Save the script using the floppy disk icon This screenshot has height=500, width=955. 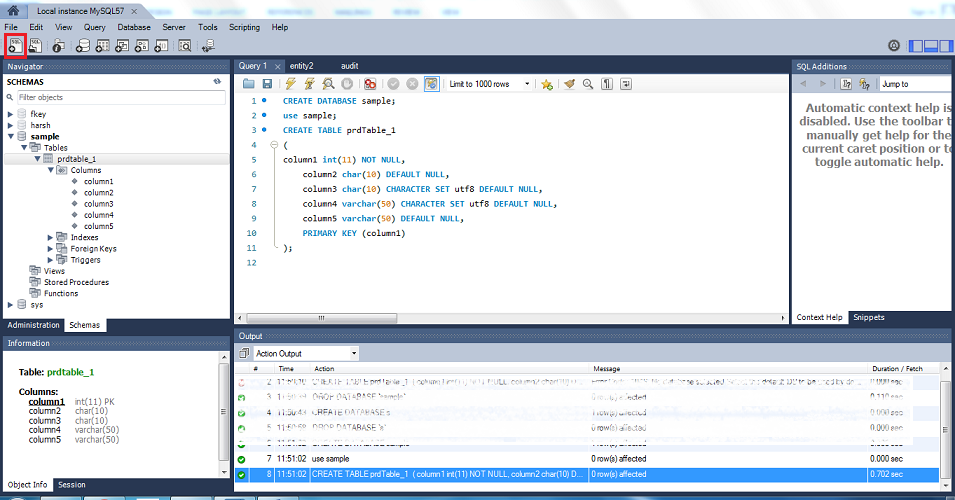265,84
